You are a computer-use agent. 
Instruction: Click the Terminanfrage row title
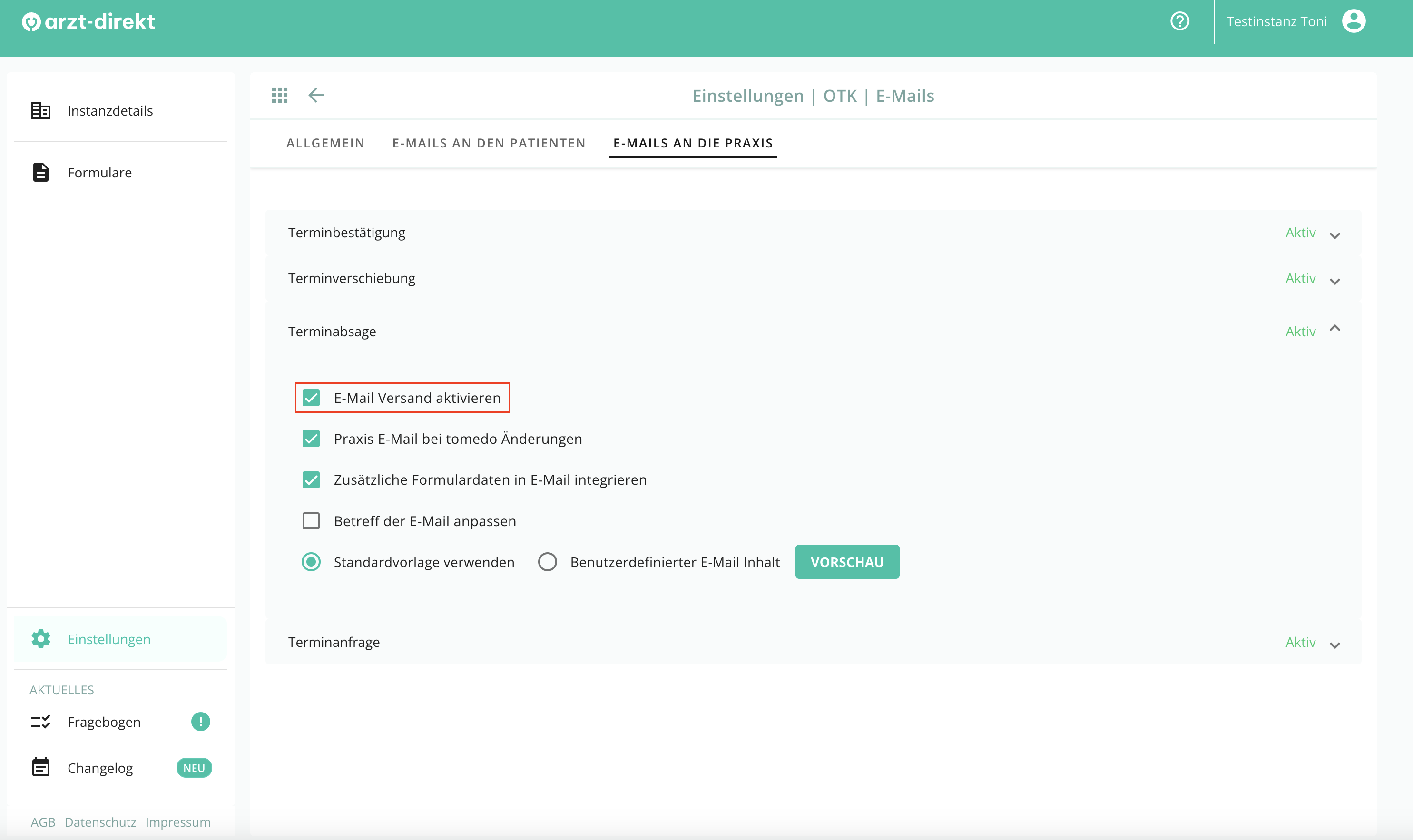(334, 643)
